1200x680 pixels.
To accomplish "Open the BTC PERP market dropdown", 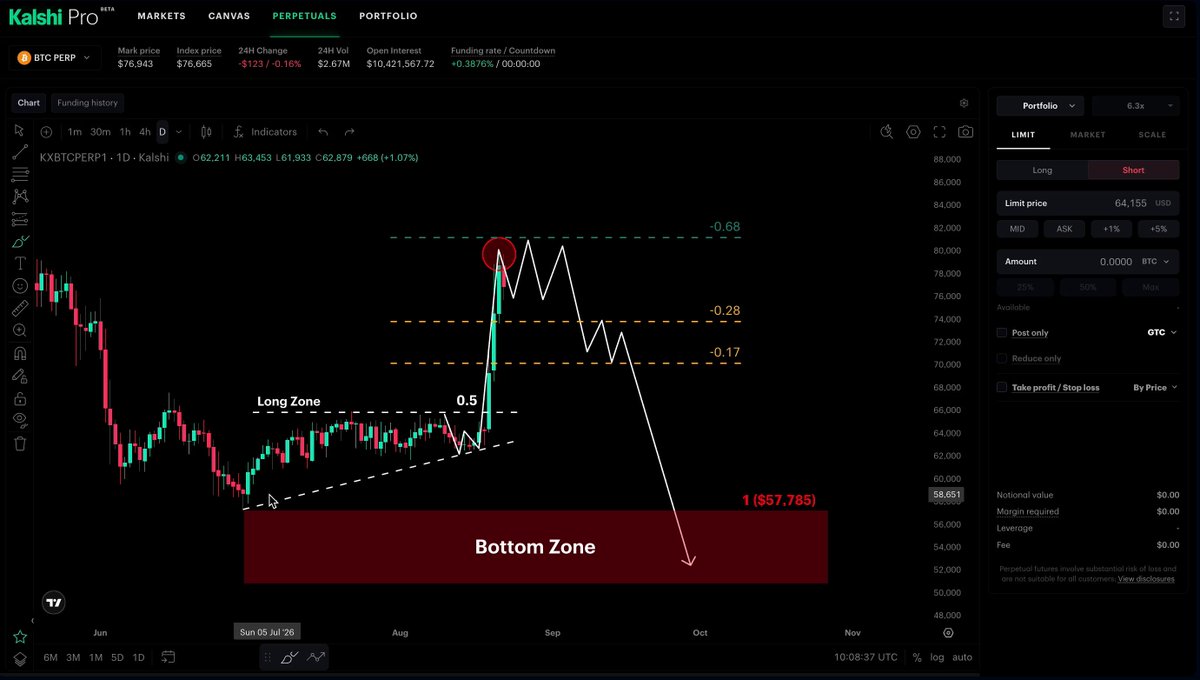I will (x=55, y=59).
